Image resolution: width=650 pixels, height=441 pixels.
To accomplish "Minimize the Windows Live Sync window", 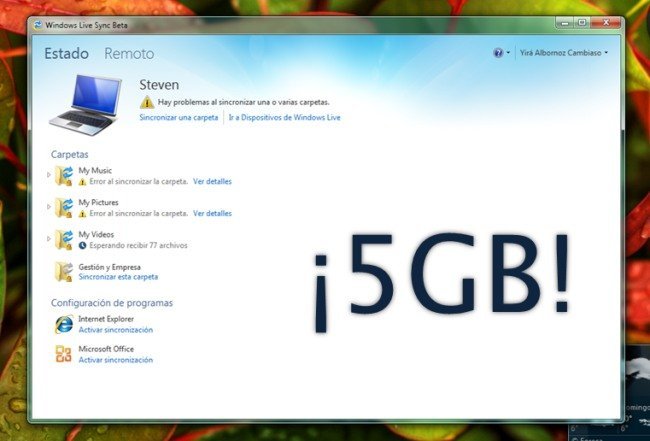I will (565, 23).
